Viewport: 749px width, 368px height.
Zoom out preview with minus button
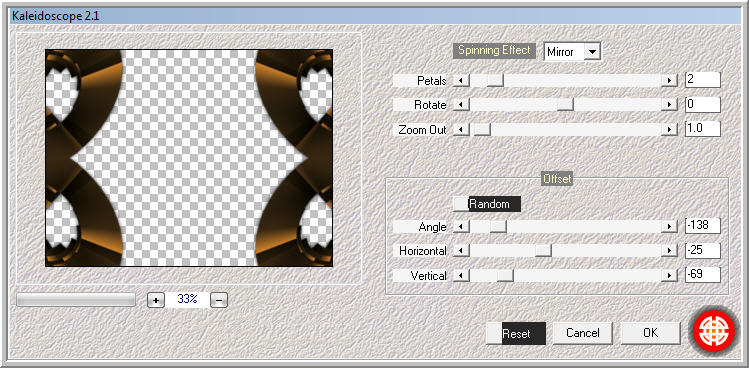[x=219, y=300]
